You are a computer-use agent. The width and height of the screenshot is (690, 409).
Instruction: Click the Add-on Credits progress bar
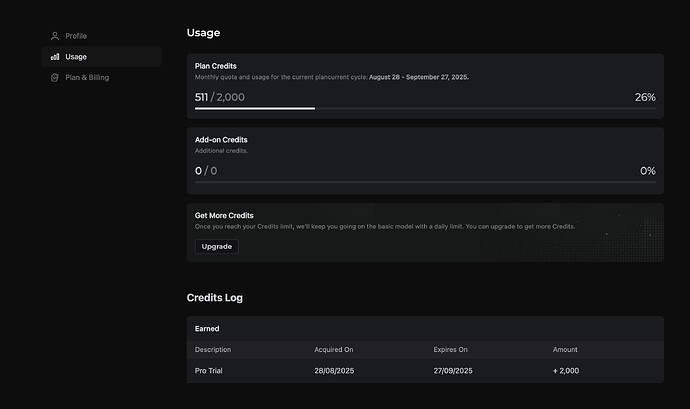point(425,182)
